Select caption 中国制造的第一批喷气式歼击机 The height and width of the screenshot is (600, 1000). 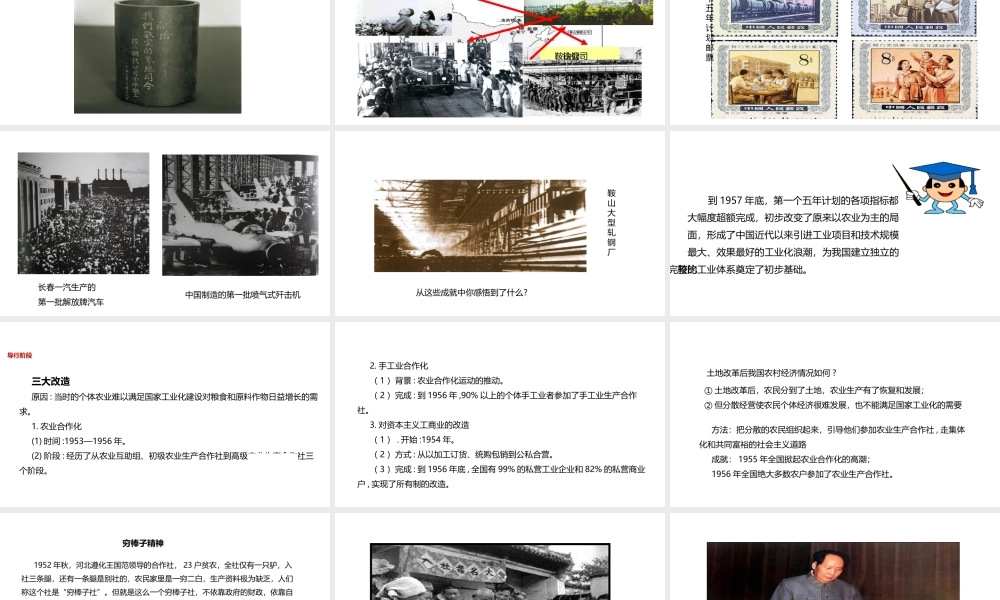click(x=242, y=295)
